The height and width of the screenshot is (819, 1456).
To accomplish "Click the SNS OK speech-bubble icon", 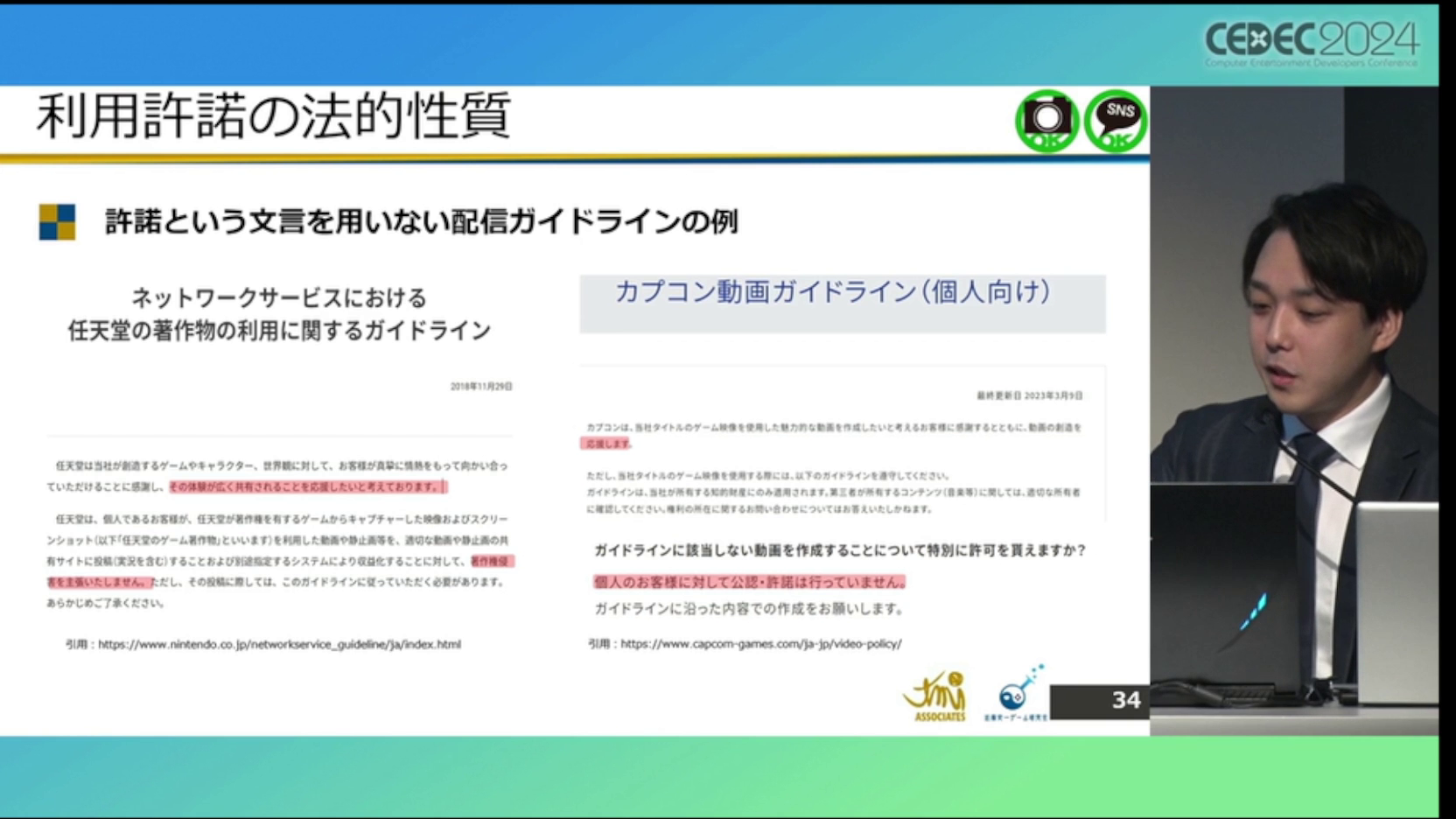I will (x=1116, y=121).
